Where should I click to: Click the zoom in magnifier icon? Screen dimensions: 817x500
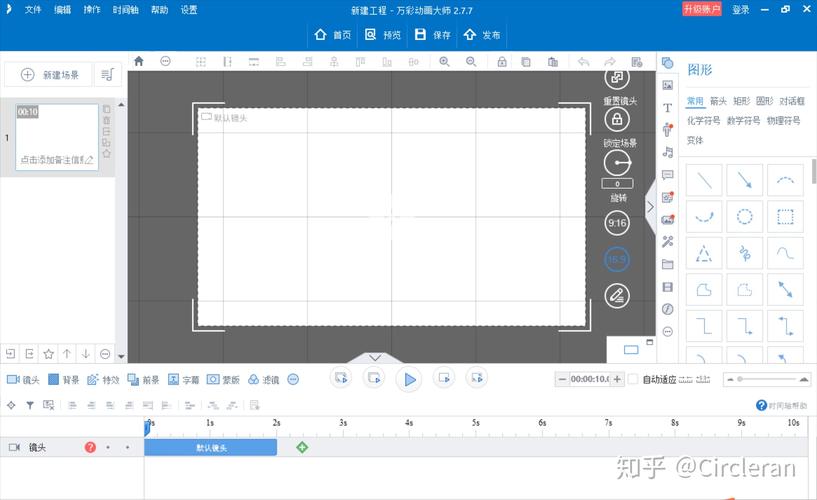[x=444, y=61]
